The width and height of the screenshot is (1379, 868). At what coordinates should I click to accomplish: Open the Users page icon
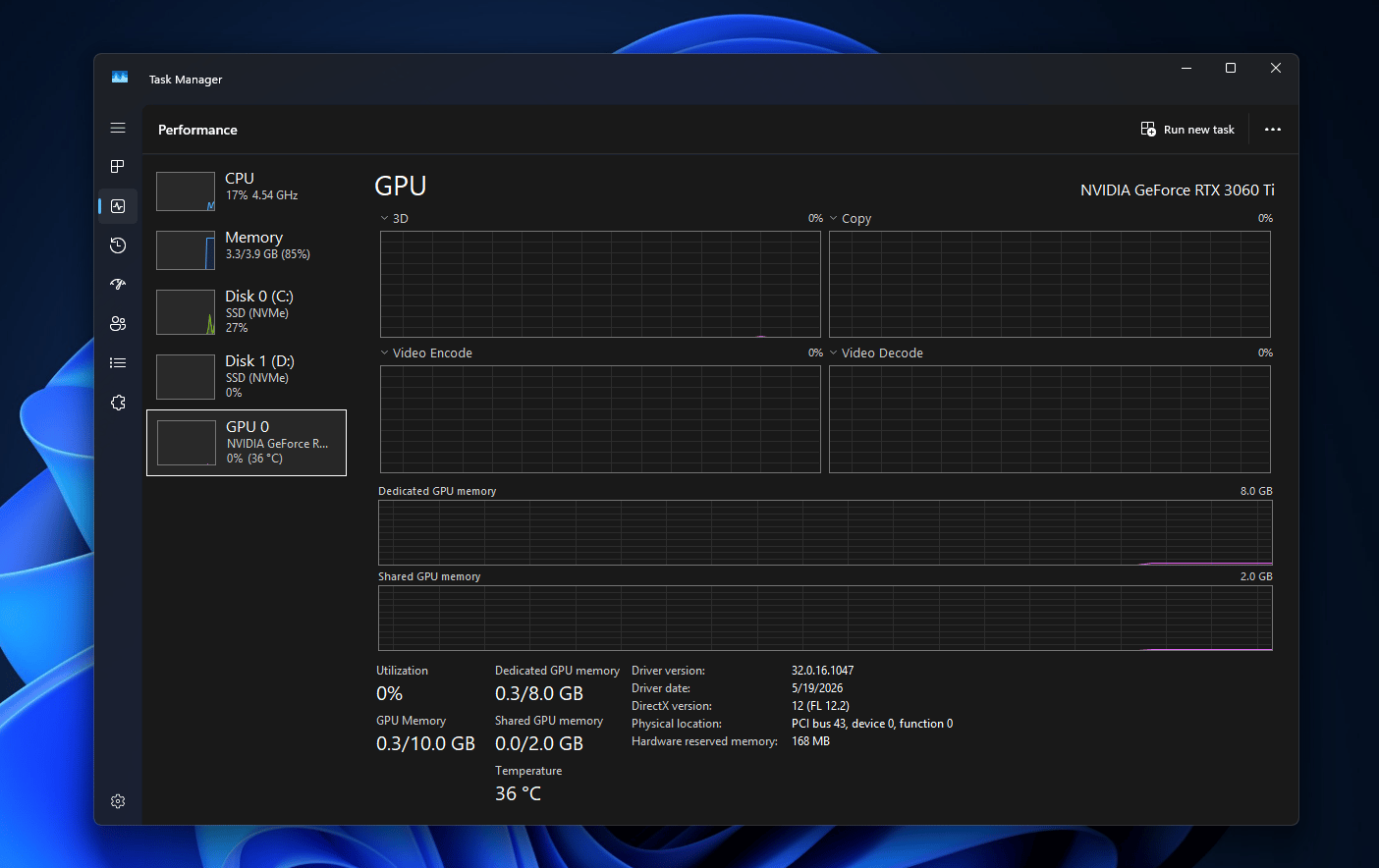point(118,324)
